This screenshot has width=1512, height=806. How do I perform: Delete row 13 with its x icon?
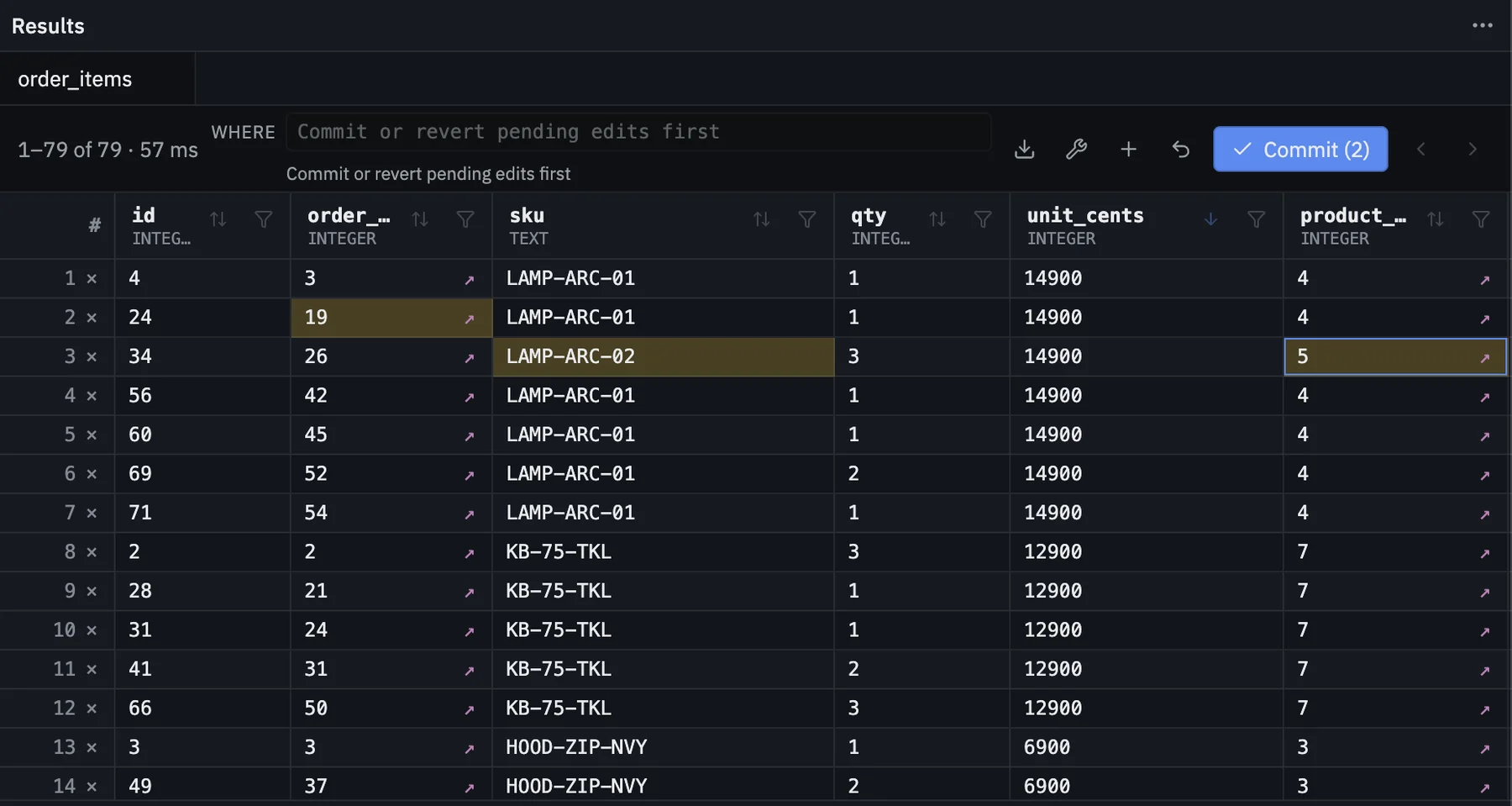coord(92,748)
